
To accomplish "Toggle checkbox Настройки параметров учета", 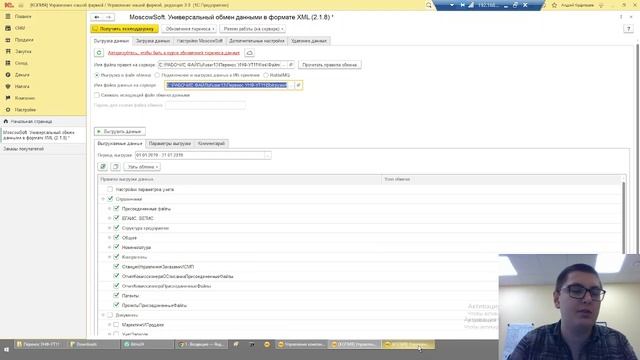I will click(x=110, y=189).
